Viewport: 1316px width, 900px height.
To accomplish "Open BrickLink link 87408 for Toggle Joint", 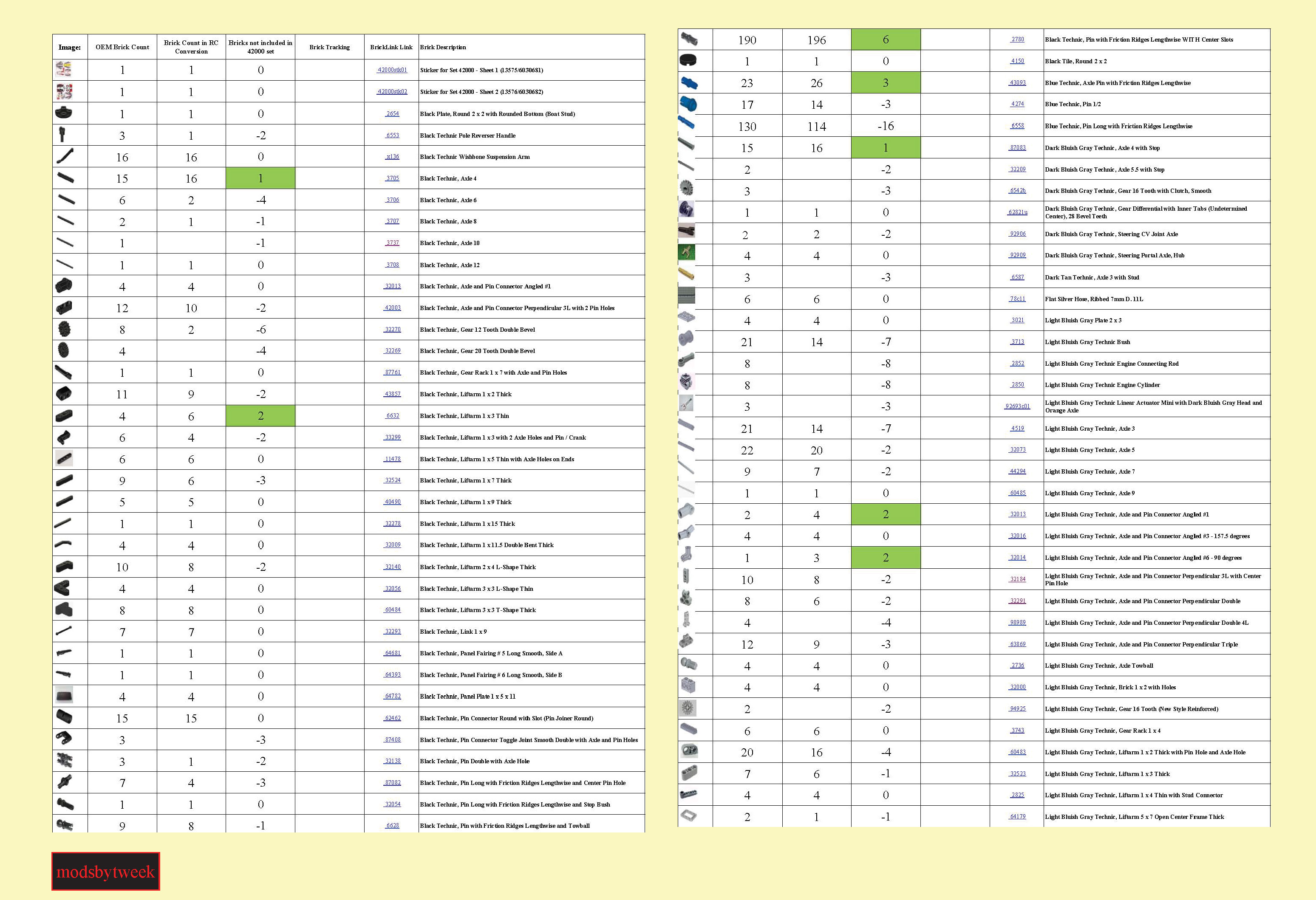I will pos(393,740).
